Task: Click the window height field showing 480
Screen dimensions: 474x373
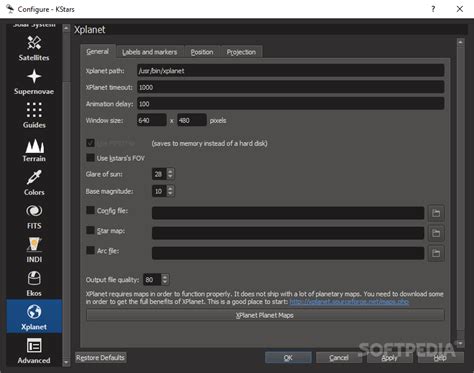Action: pos(192,120)
